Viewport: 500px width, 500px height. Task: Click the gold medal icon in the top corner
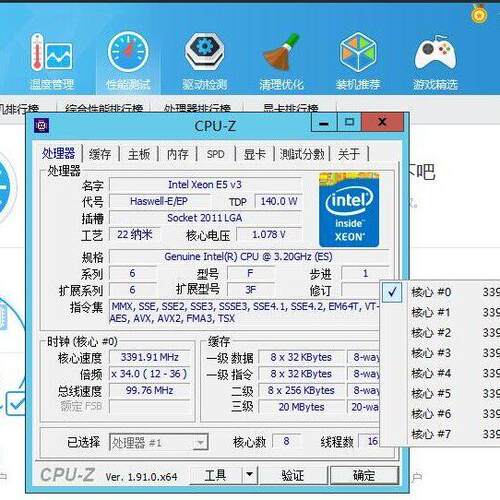pos(479,13)
